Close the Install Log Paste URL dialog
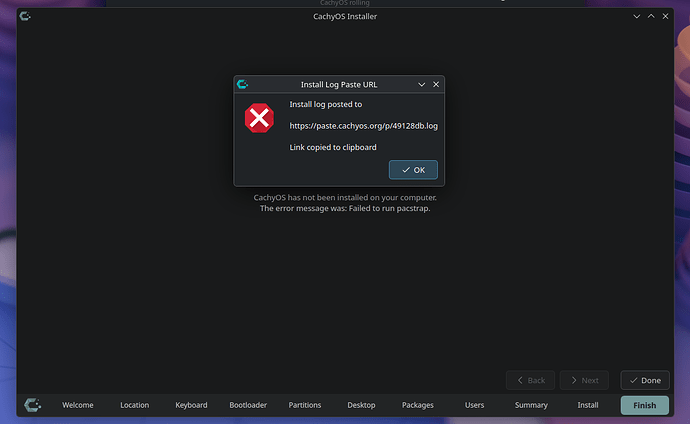 coord(436,84)
